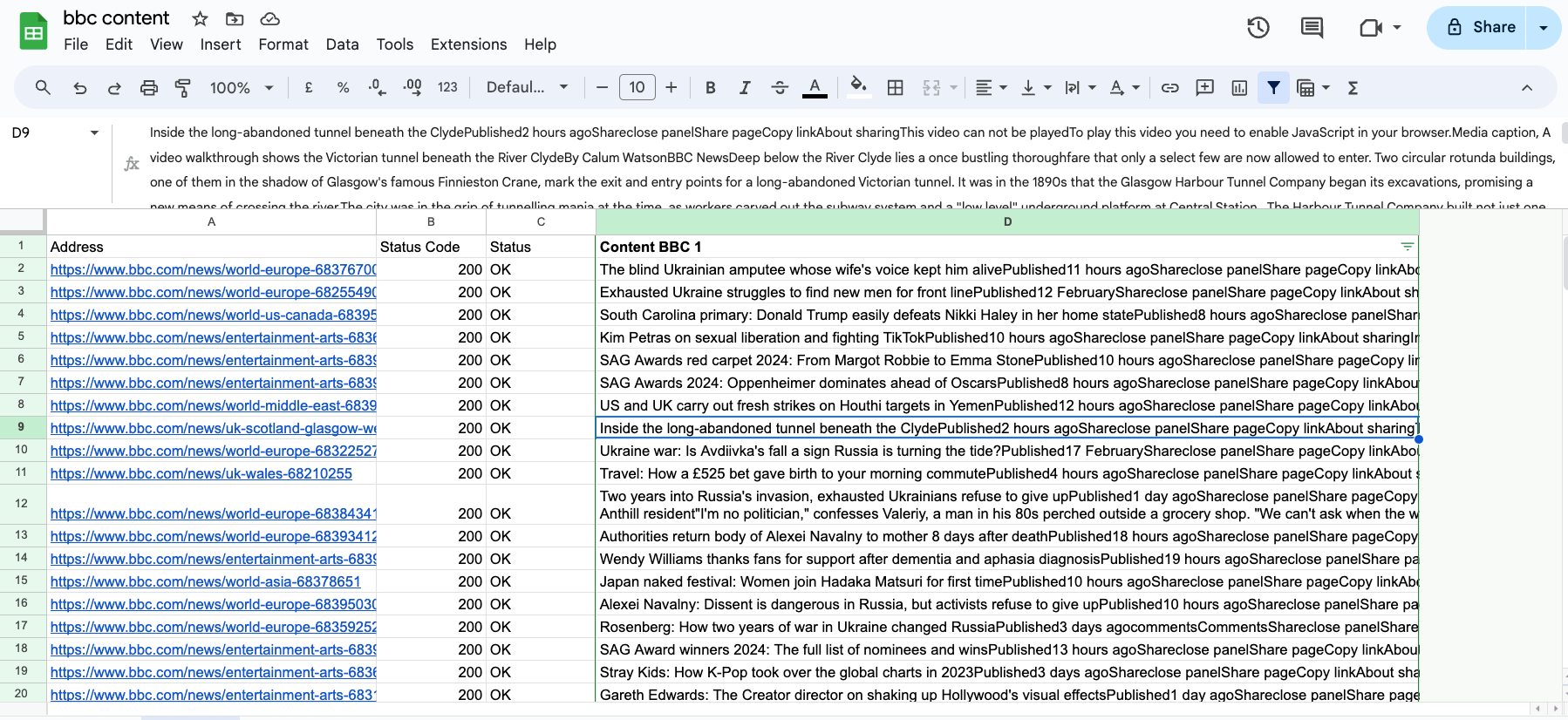Viewport: 1568px width, 720px height.
Task: Open horizontal align dropdown
Action: tap(991, 87)
